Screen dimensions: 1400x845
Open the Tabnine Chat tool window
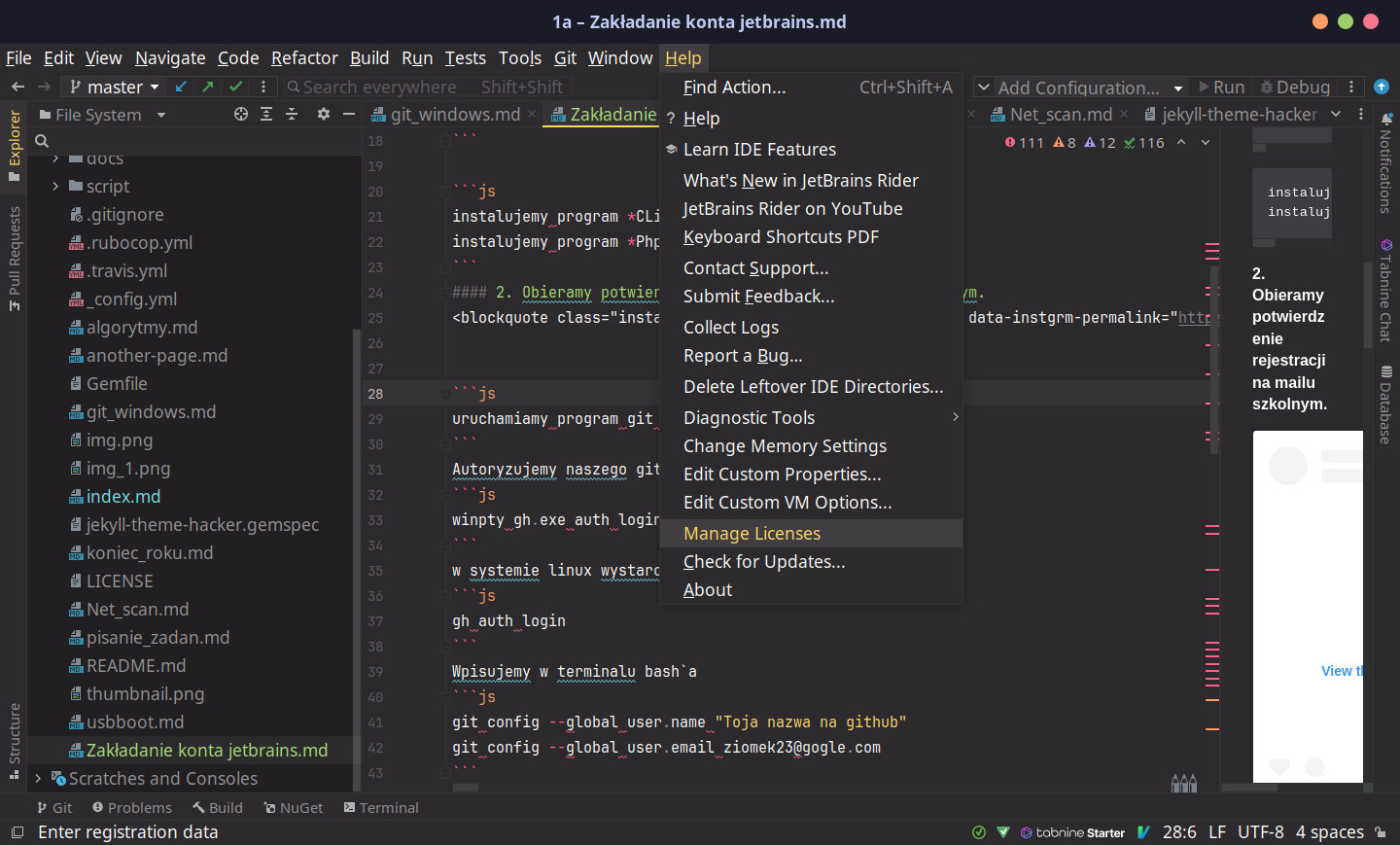[1386, 290]
